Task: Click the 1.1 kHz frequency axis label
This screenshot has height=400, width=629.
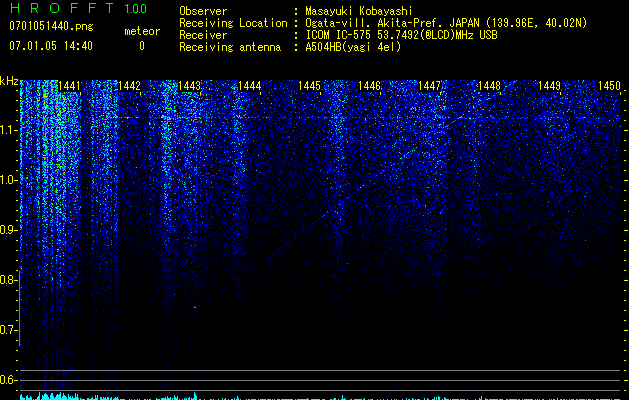Action: point(7,130)
